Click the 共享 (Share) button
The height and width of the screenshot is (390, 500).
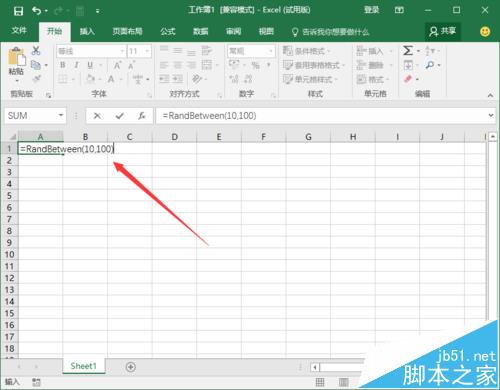tap(443, 31)
